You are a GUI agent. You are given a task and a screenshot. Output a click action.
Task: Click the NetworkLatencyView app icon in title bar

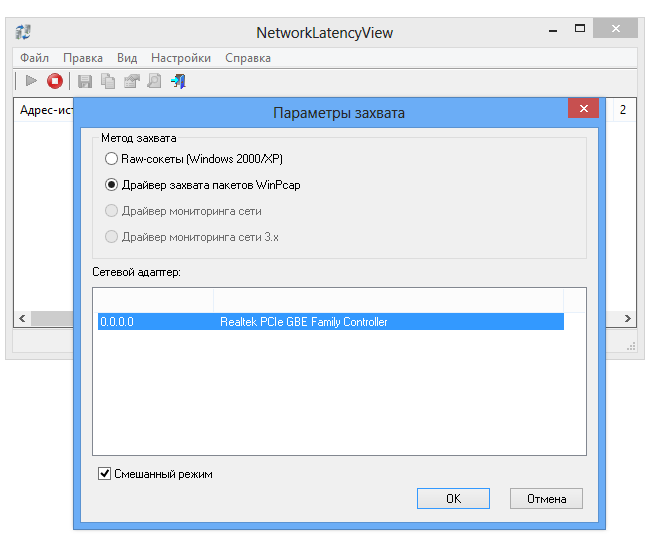[x=23, y=32]
